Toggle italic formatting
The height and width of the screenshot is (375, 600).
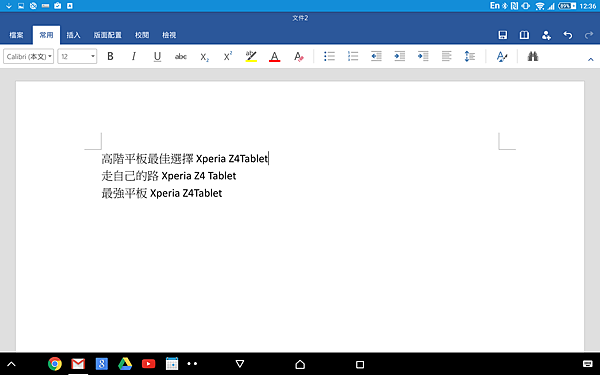134,57
